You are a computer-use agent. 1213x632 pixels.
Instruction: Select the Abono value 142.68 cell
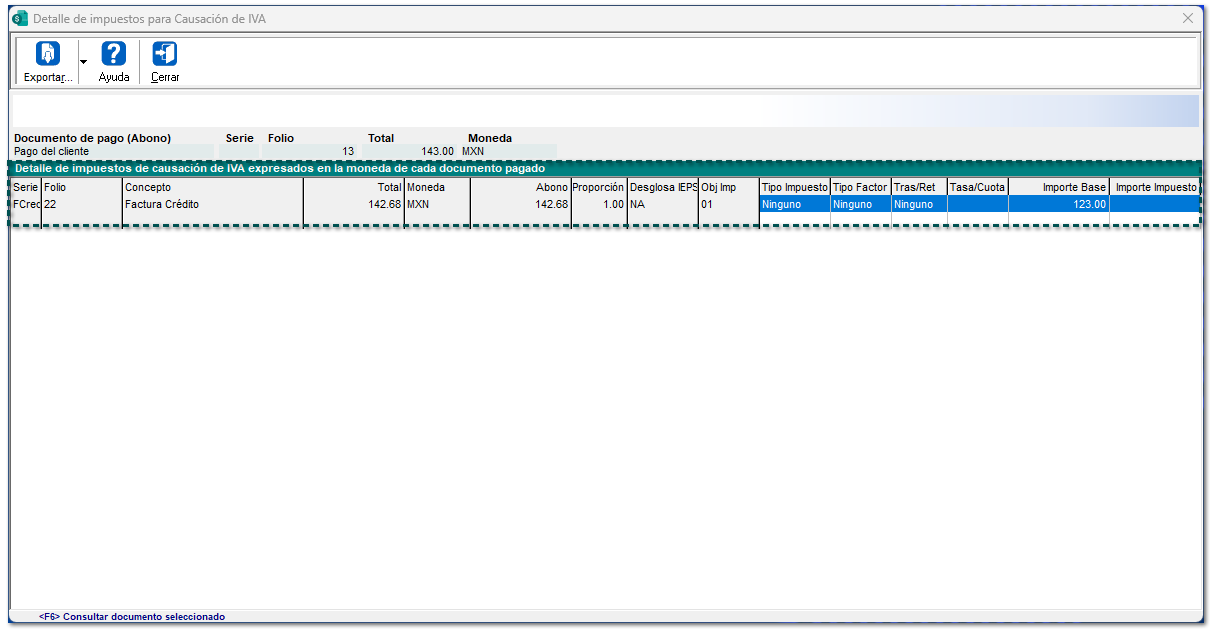(520, 204)
